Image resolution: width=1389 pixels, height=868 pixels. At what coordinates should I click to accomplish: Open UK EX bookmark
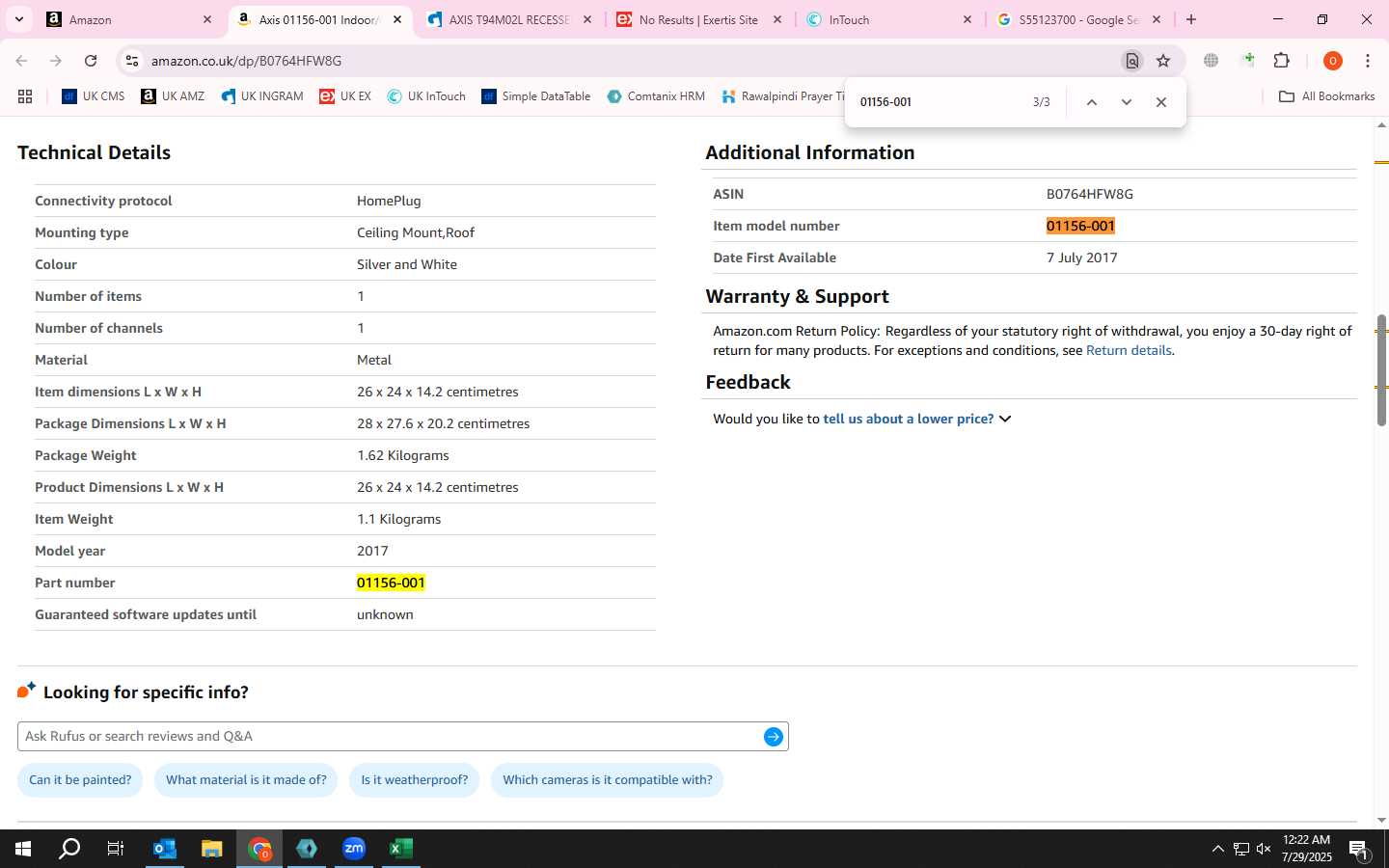coord(345,96)
